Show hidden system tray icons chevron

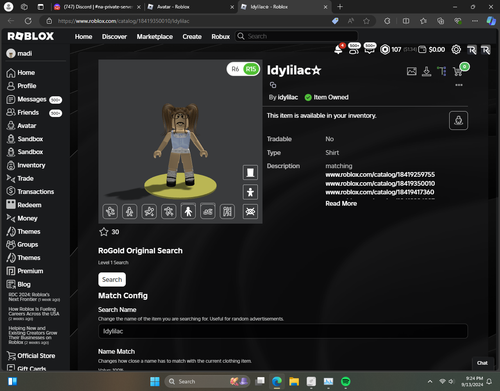430,381
